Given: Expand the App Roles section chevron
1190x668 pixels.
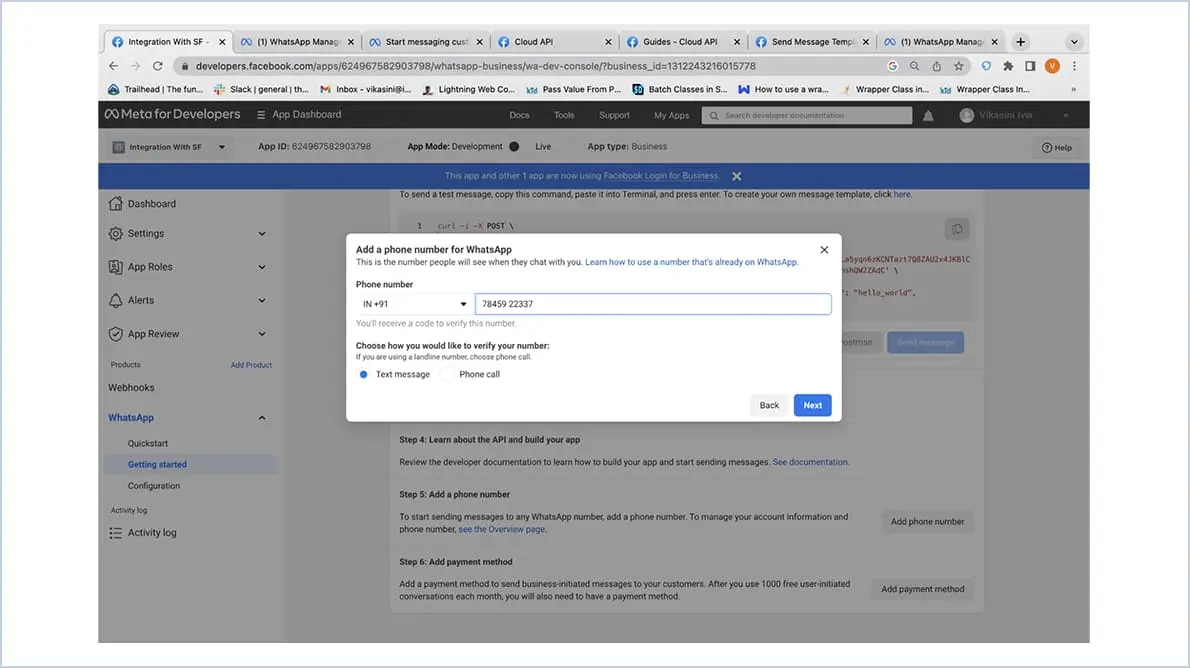Looking at the screenshot, I should coord(262,267).
